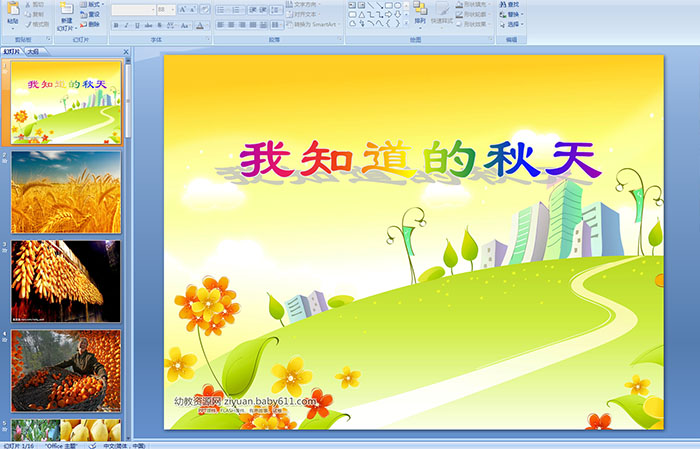Click the Replace (替换) button

(512, 14)
